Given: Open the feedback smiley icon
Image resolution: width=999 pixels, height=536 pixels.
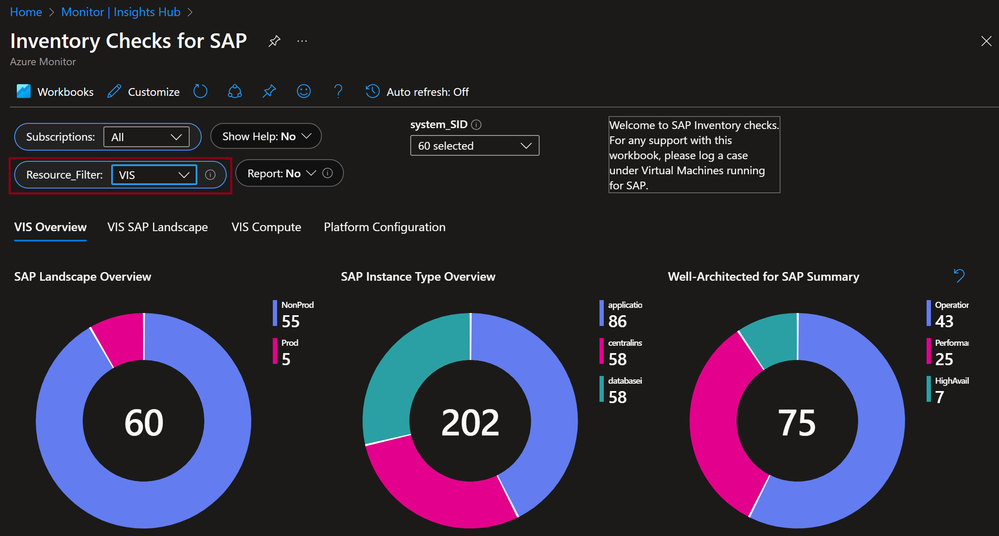Looking at the screenshot, I should coord(304,91).
